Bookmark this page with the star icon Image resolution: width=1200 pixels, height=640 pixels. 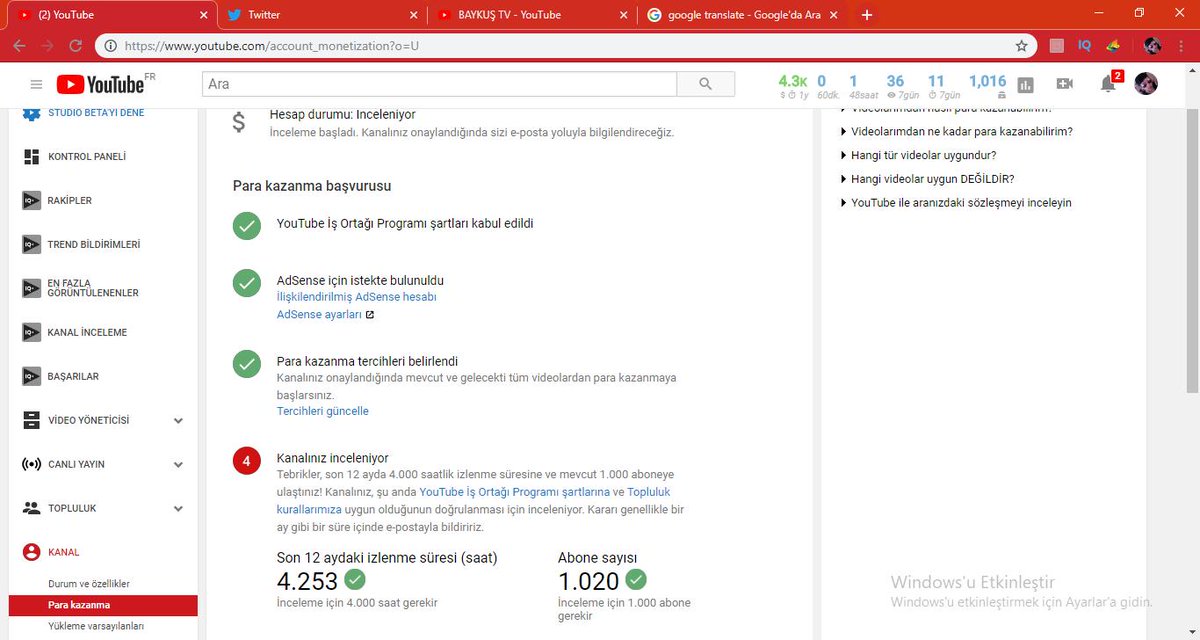pos(1021,46)
